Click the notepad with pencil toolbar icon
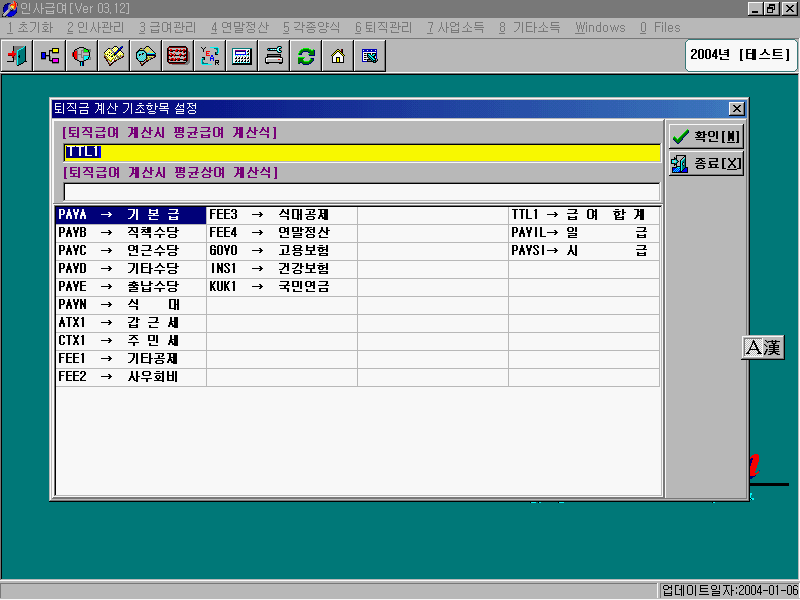Viewport: 800px width, 600px height. [x=113, y=56]
